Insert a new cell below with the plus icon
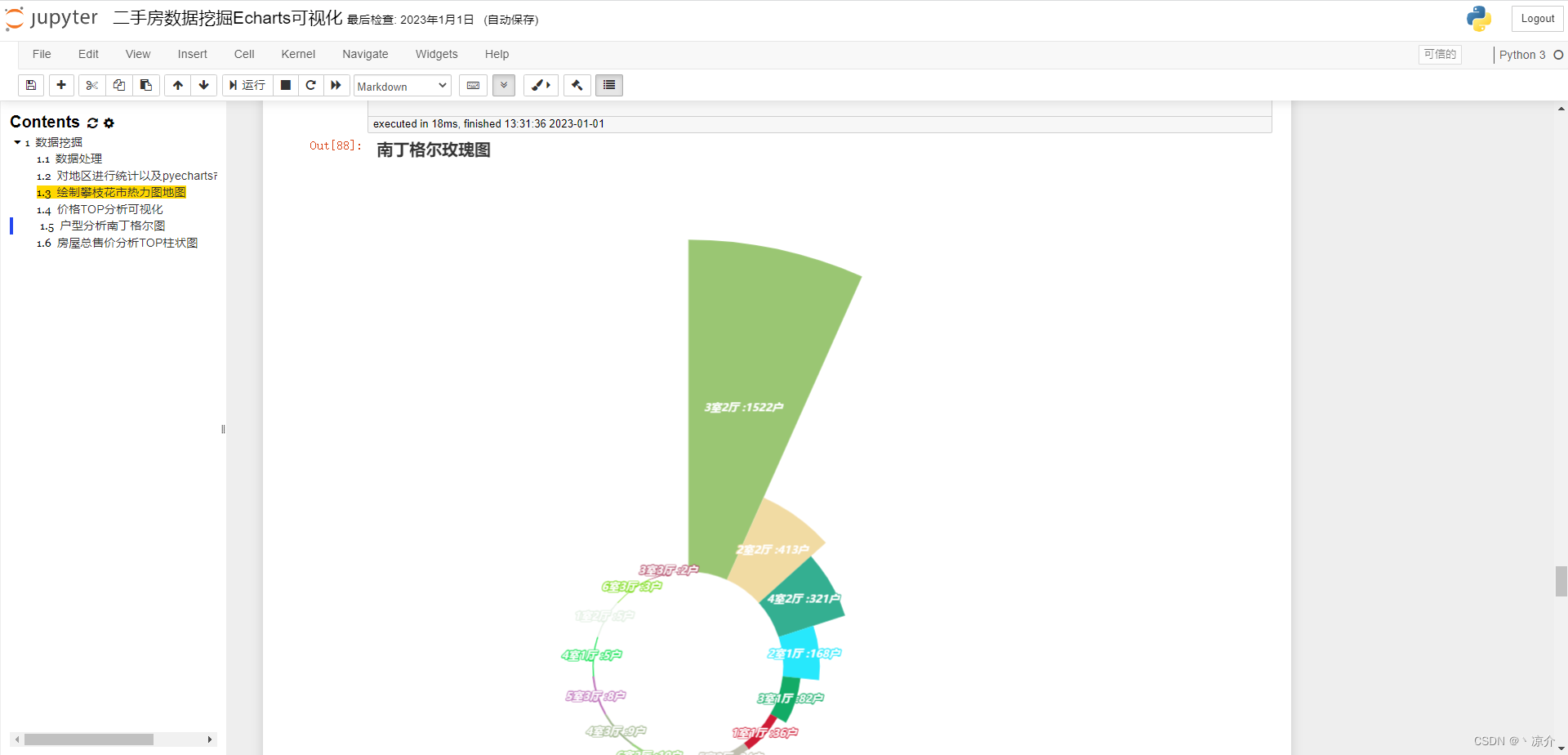Viewport: 1568px width, 755px height. [x=61, y=85]
